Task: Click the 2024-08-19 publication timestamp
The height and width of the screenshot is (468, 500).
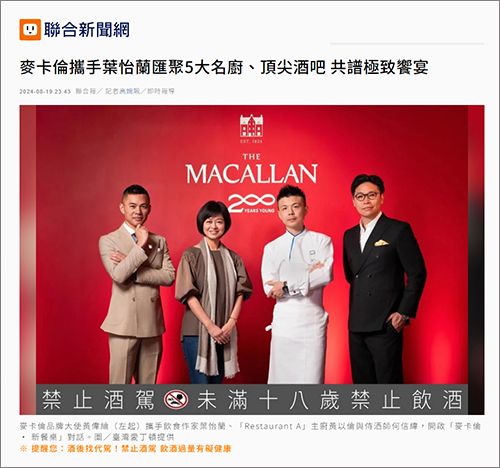Action: tap(45, 91)
